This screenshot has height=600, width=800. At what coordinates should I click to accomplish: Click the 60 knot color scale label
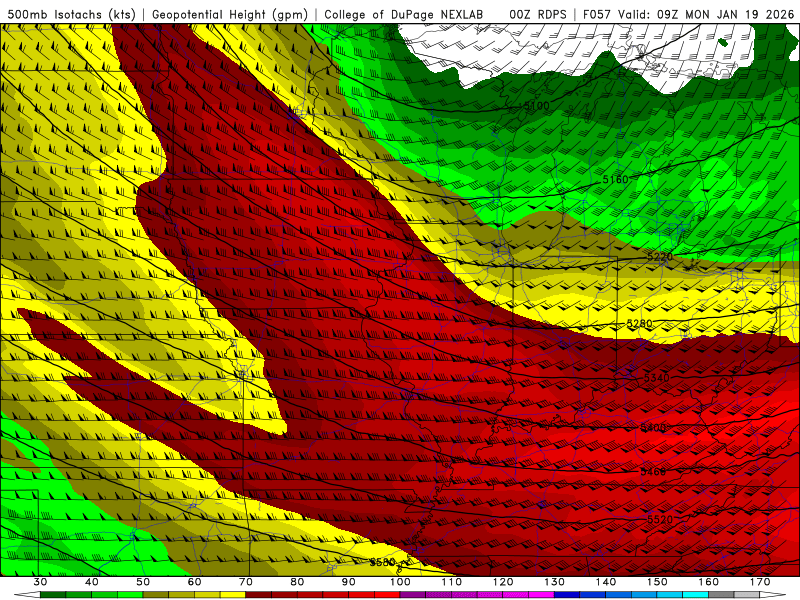pyautogui.click(x=194, y=582)
